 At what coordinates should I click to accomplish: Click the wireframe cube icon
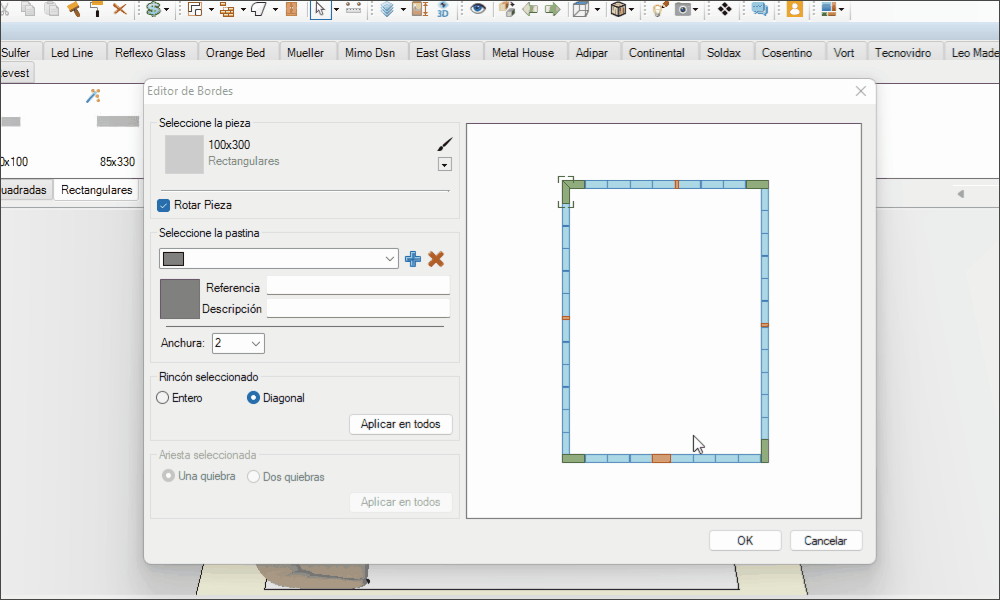(x=581, y=9)
